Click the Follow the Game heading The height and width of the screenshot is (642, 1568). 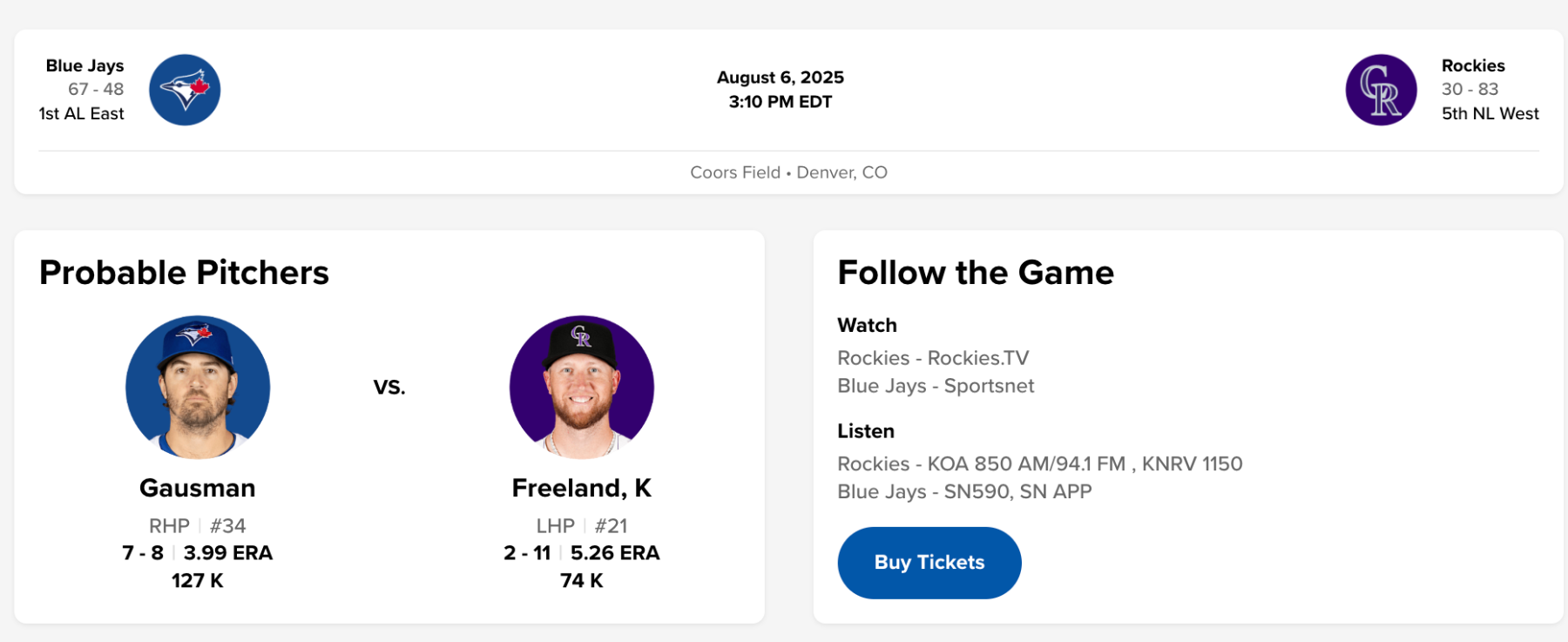(976, 273)
